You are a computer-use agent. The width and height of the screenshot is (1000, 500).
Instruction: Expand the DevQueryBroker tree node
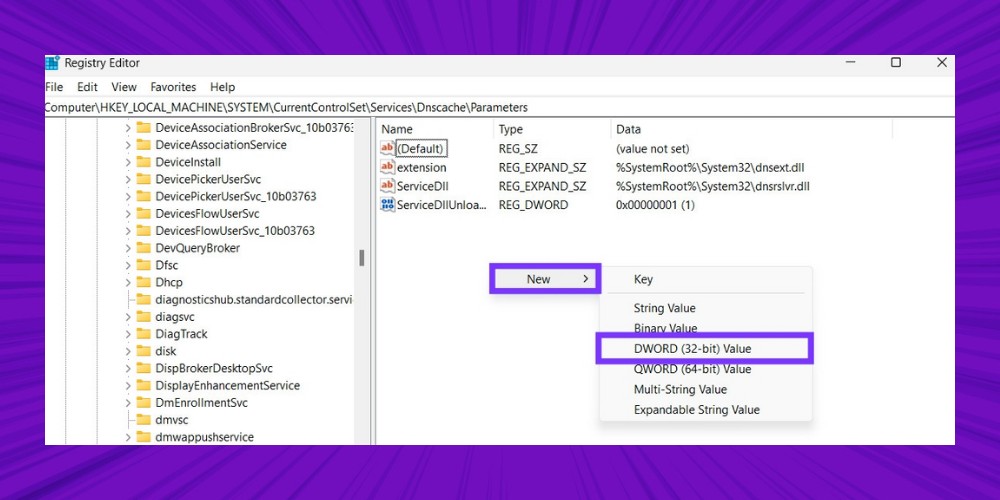click(x=128, y=248)
